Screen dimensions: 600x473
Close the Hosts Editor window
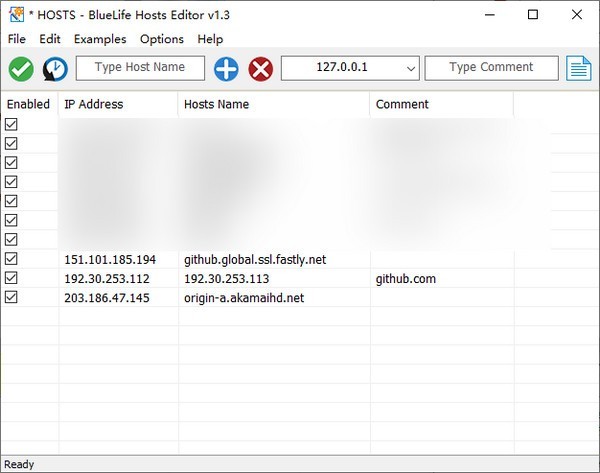pos(577,15)
